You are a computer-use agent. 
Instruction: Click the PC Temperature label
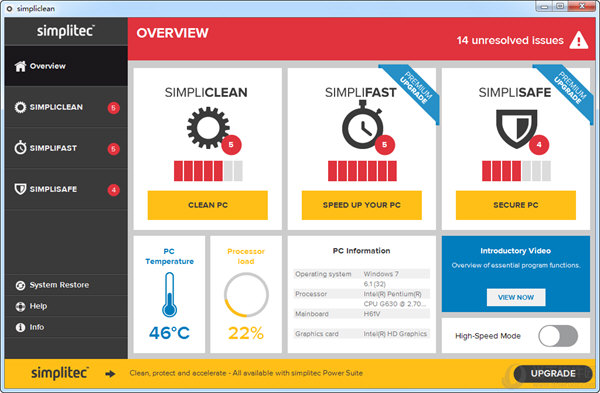tap(170, 256)
